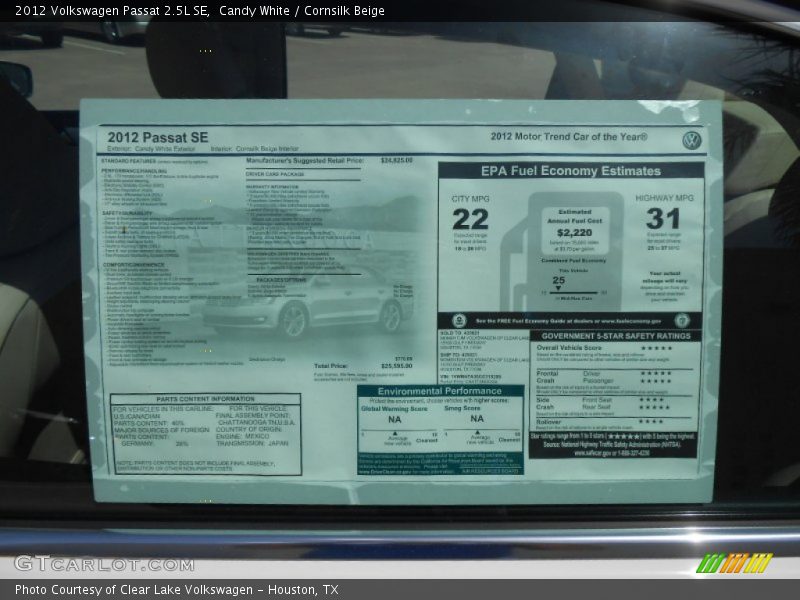Click the Photo Courtesy of Clear Lake Volkswagen caption
The image size is (800, 600).
tap(176, 590)
